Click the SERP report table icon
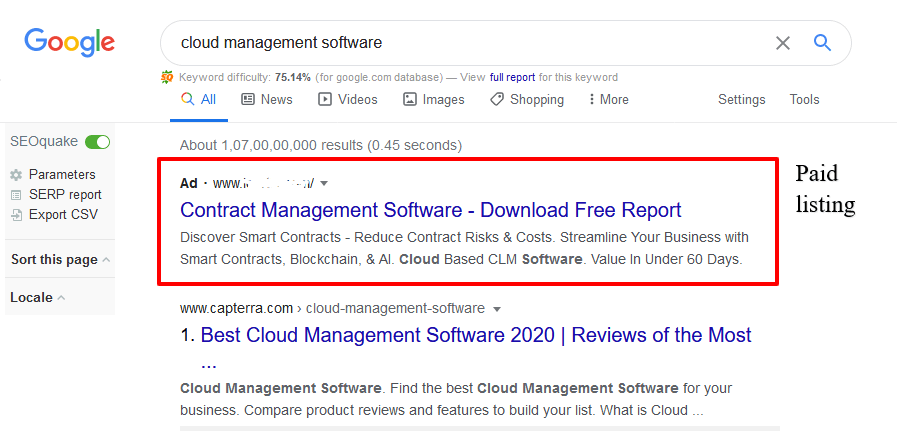This screenshot has height=431, width=897. pyautogui.click(x=17, y=195)
